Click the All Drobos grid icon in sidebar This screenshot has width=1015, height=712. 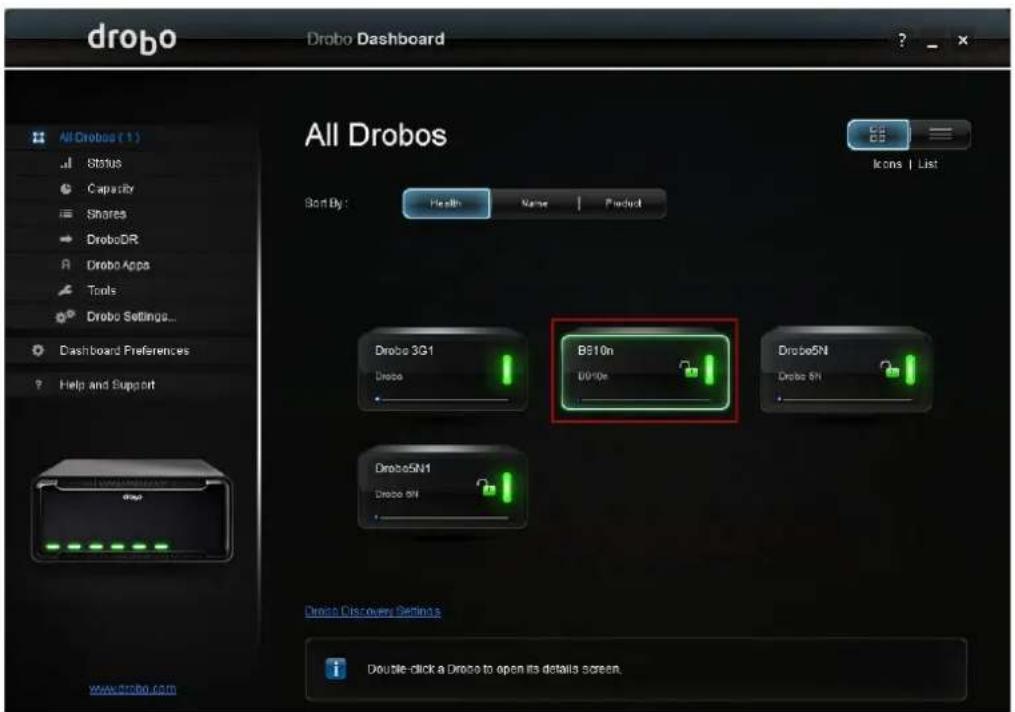(x=39, y=137)
